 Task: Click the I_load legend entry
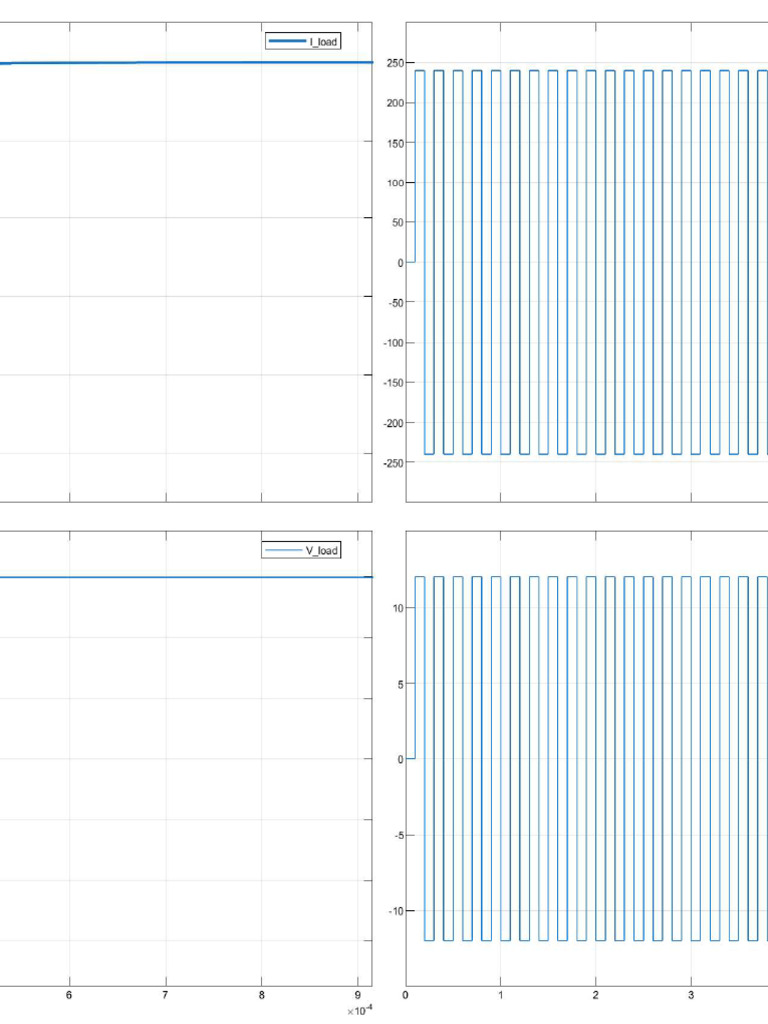click(x=303, y=41)
